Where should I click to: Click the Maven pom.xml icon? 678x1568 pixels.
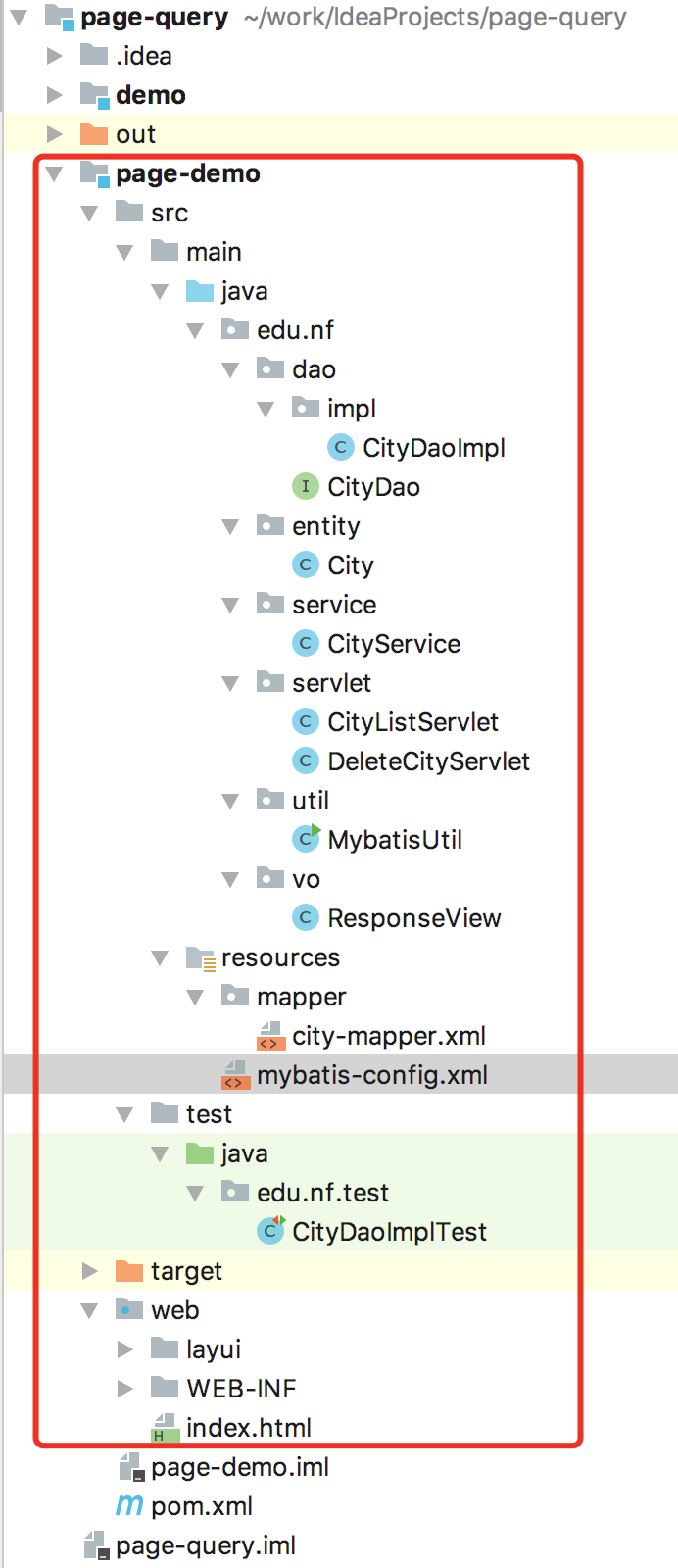[129, 1505]
